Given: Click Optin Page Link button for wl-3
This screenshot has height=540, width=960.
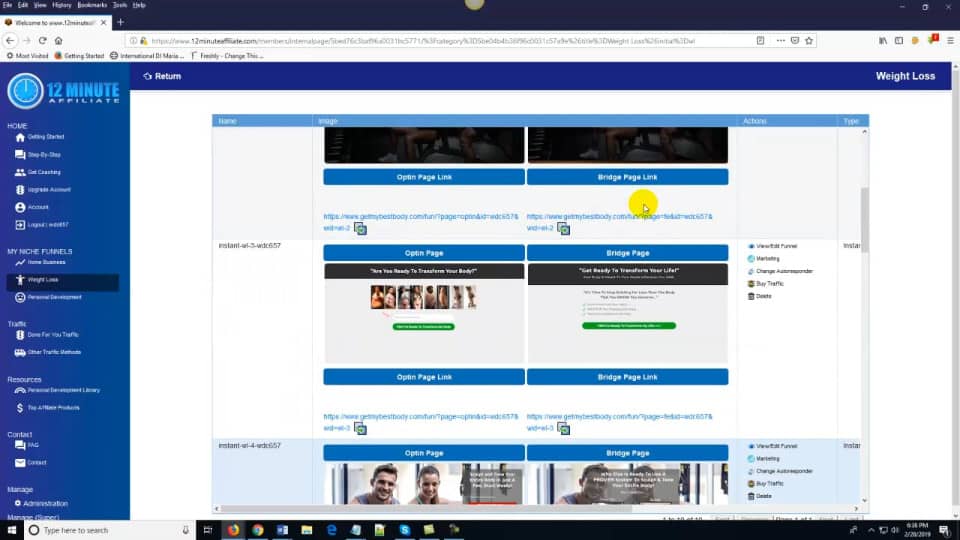Looking at the screenshot, I should coord(424,377).
